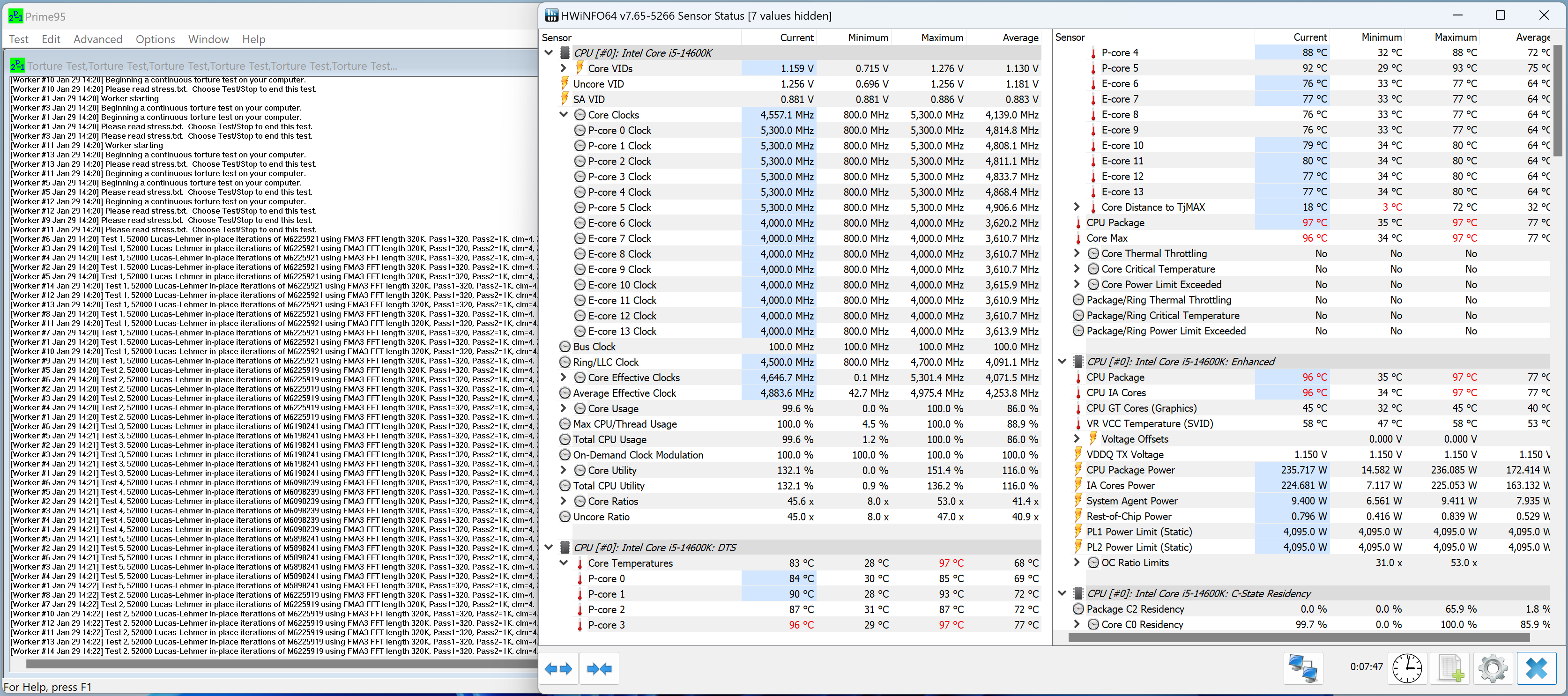Click the clock icon beside Ring/LLC Clock
The height and width of the screenshot is (696, 1568).
click(x=565, y=362)
